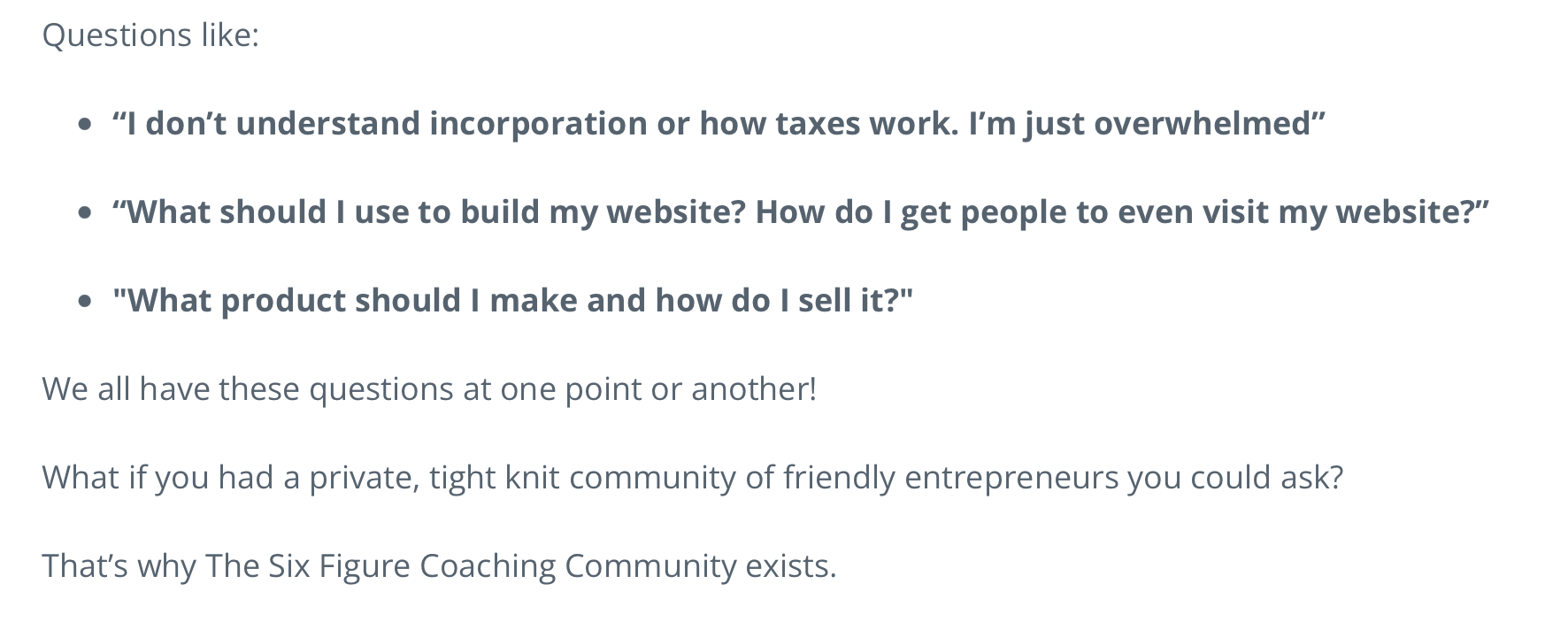Click the words 'one point or another!'

click(658, 389)
